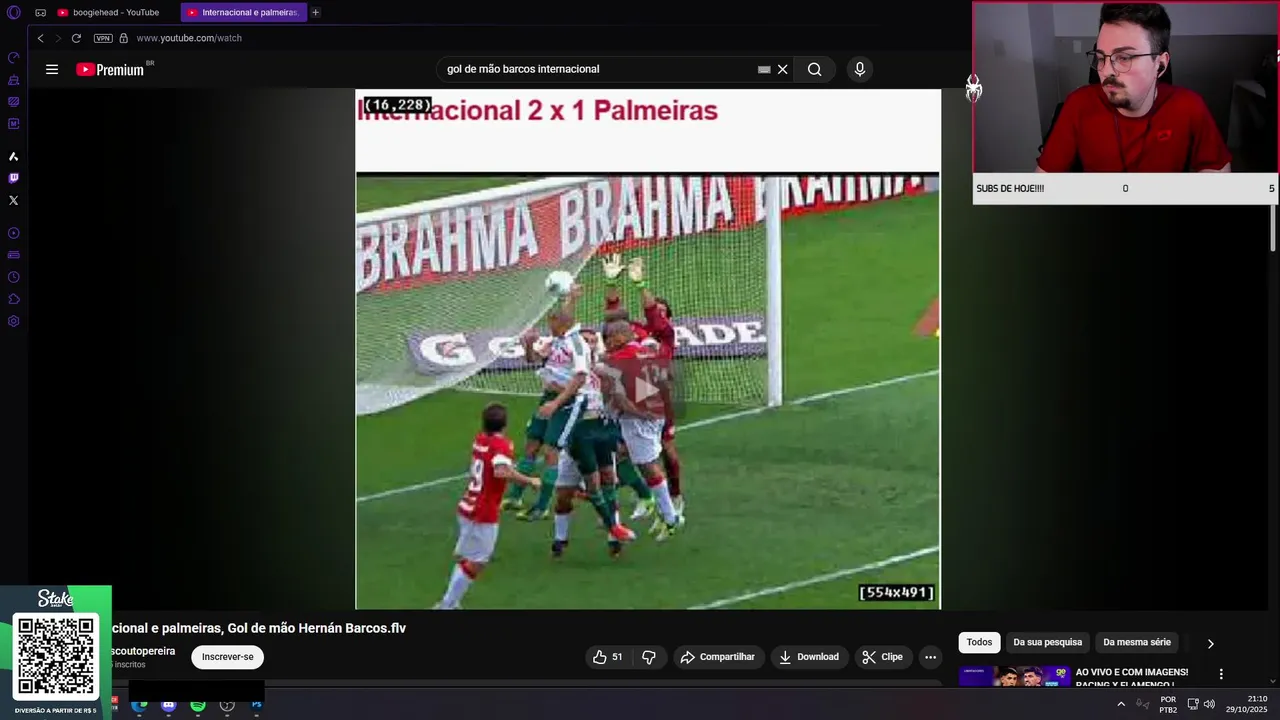
Task: Open the scoutopereira channel name
Action: coord(143,651)
